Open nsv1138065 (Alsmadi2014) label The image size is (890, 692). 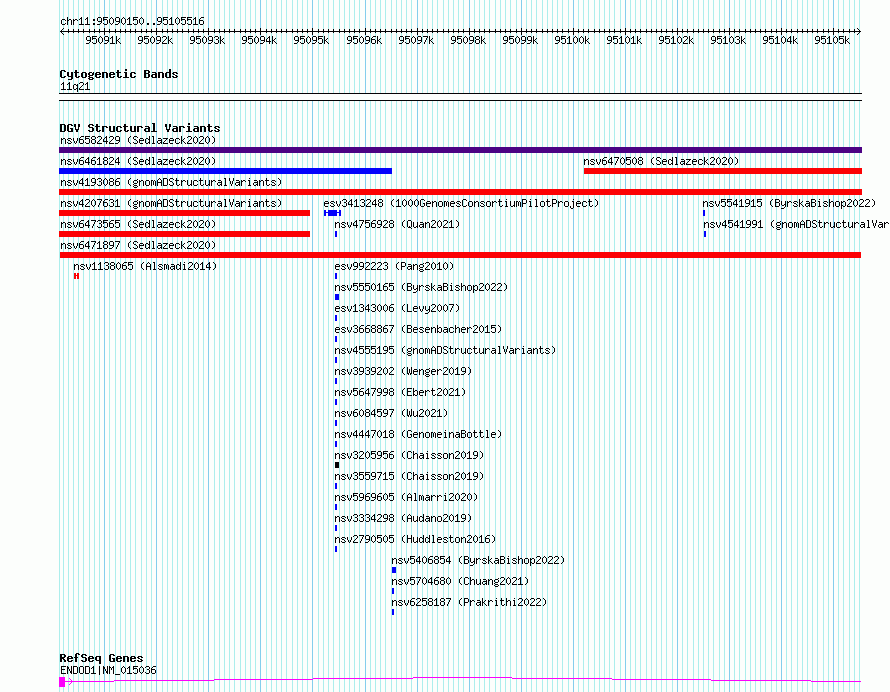(145, 266)
